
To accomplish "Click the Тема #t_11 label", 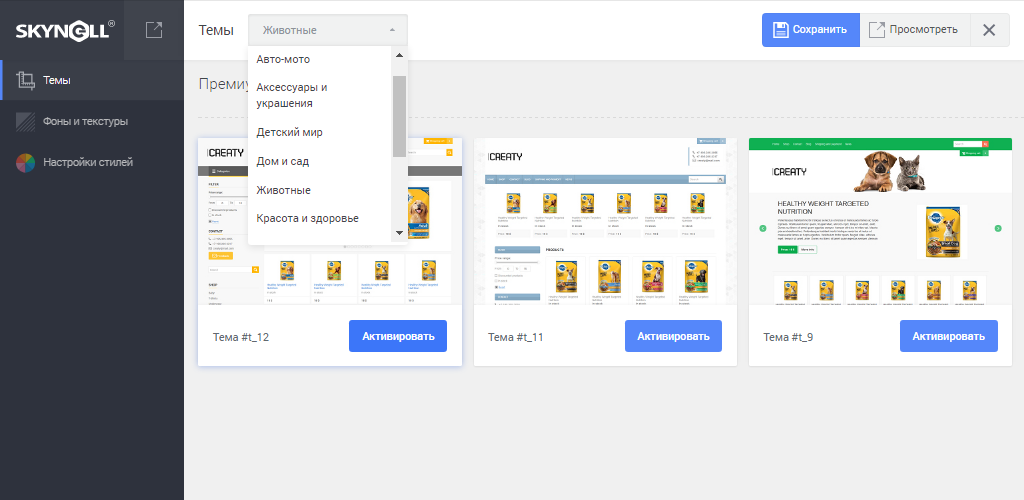I will (x=516, y=337).
